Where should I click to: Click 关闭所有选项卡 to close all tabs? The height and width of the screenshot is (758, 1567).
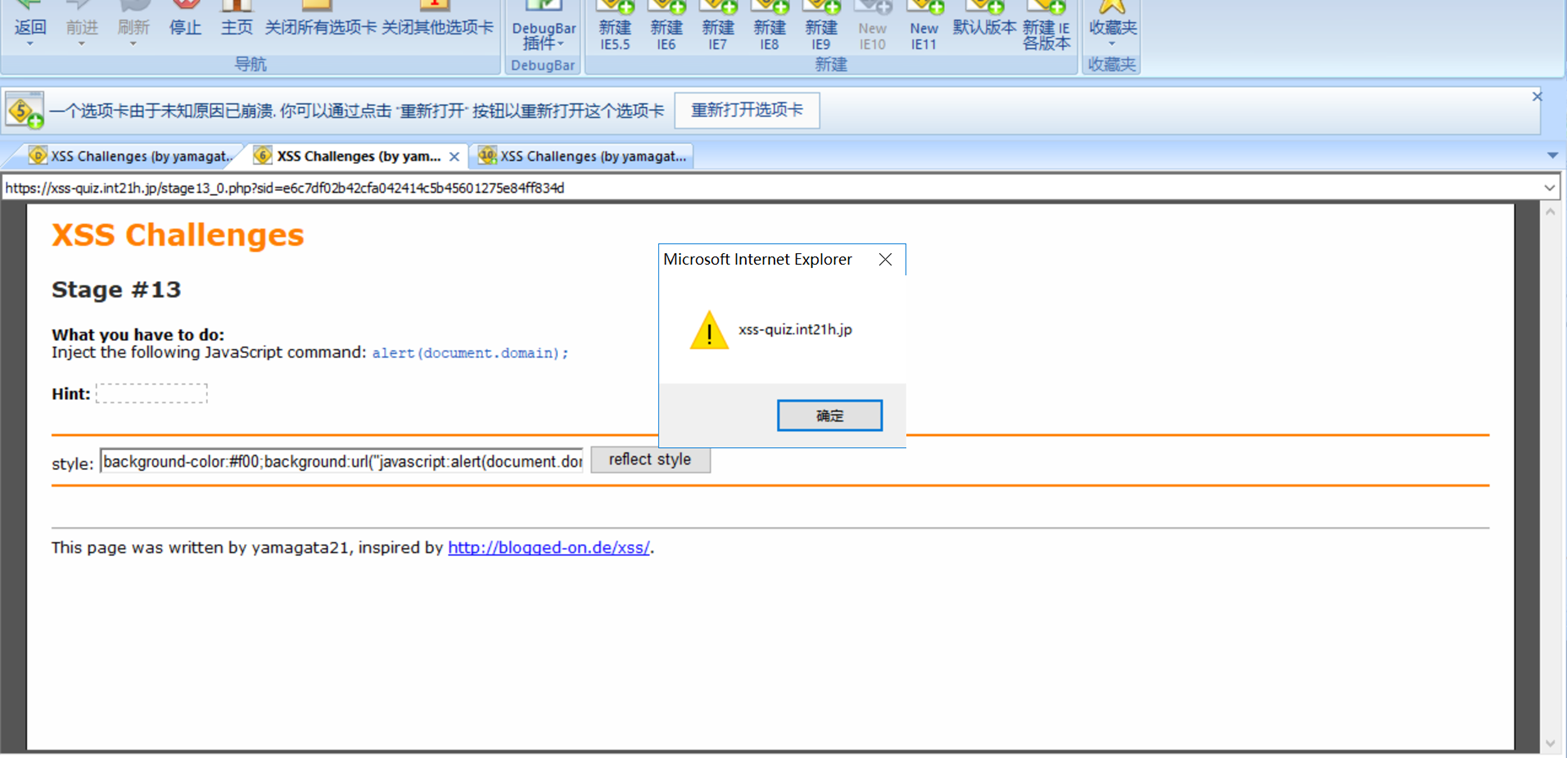tap(321, 18)
